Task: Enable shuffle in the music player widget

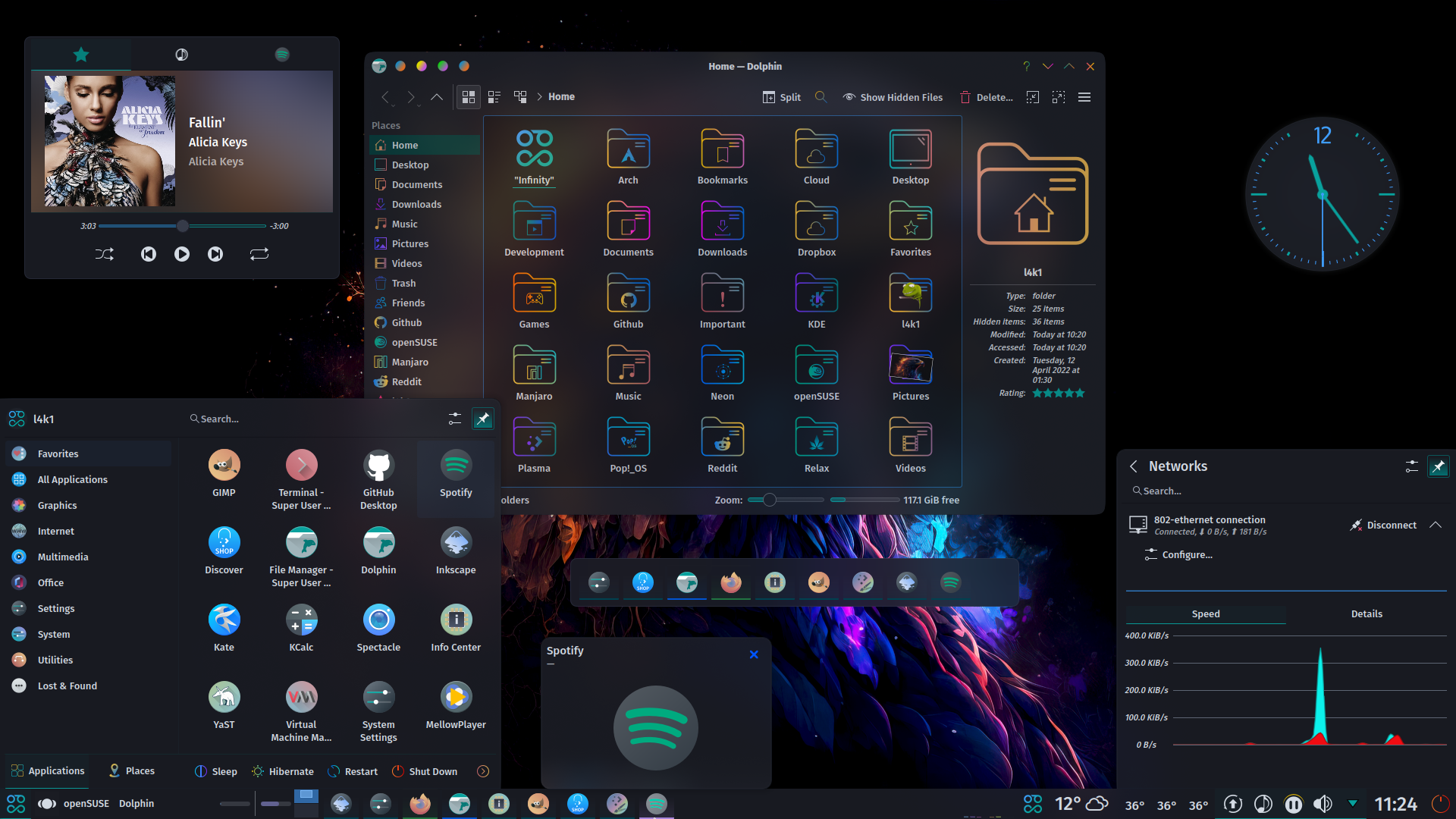Action: (x=104, y=254)
